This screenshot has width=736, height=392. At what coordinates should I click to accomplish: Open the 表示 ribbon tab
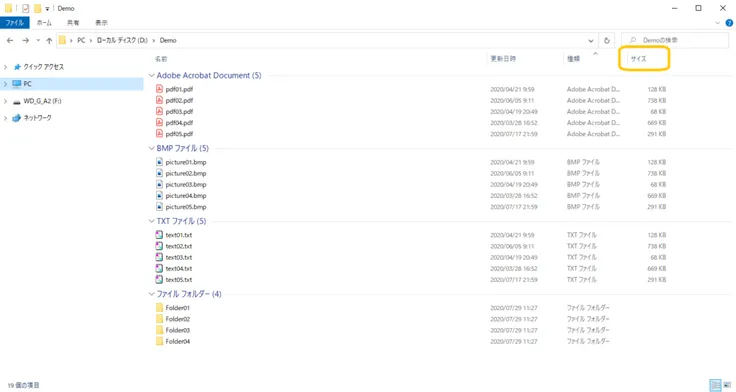pyautogui.click(x=101, y=23)
